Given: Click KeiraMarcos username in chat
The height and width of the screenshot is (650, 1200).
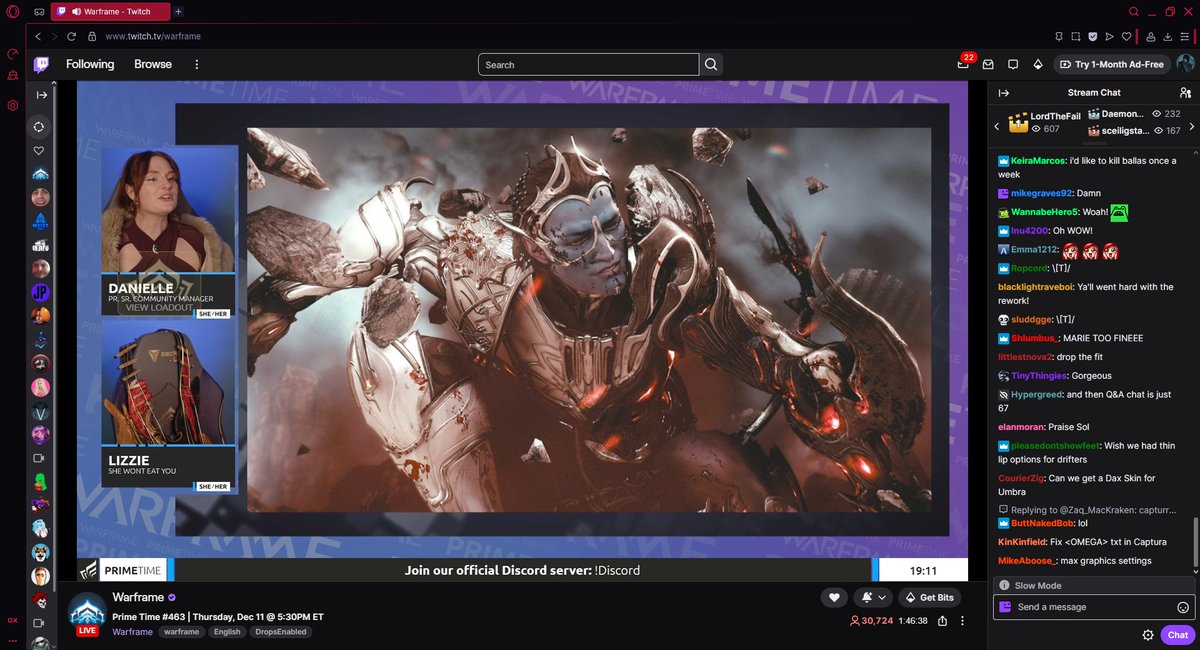Looking at the screenshot, I should (x=1038, y=160).
